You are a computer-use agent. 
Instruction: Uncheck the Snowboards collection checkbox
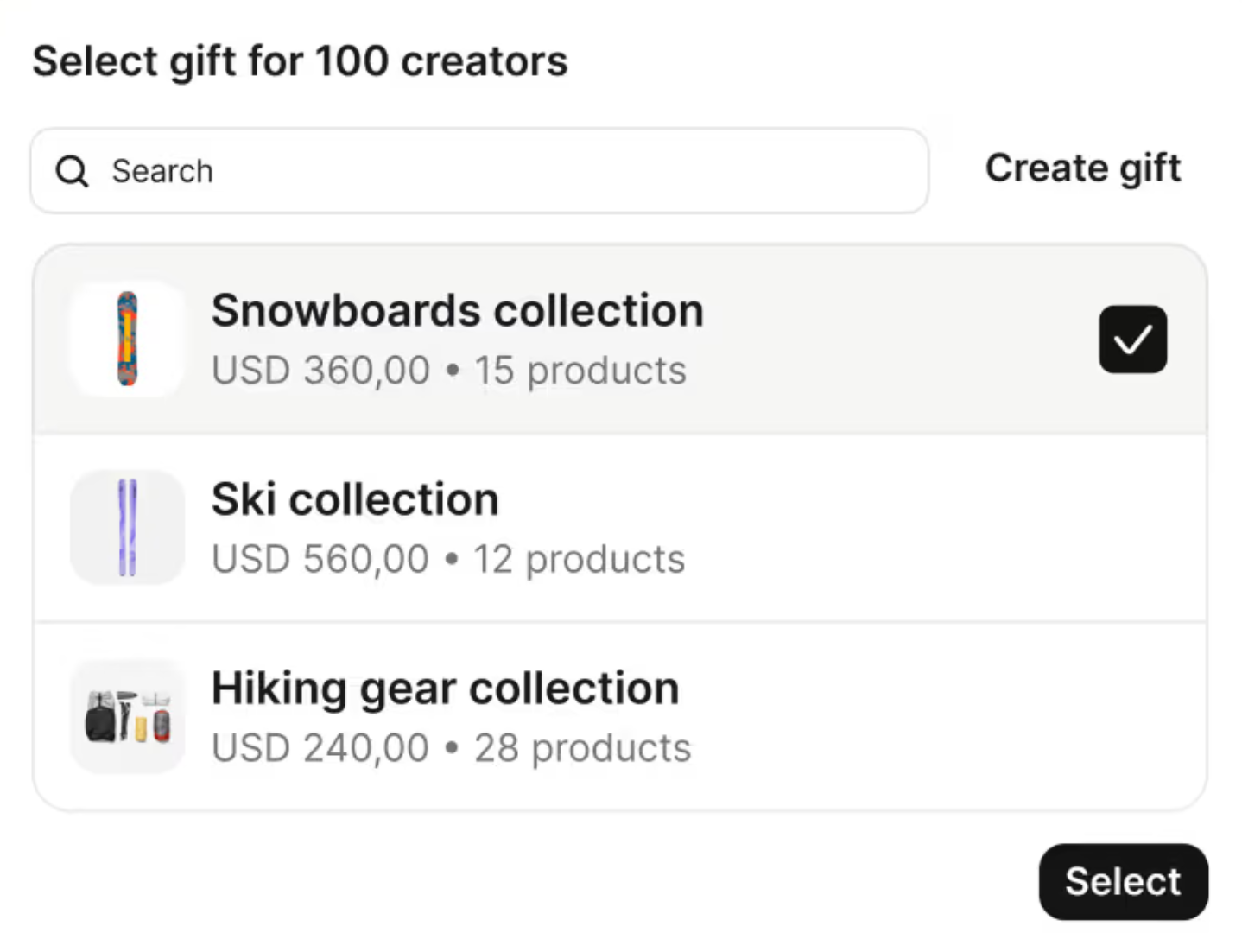pos(1132,340)
